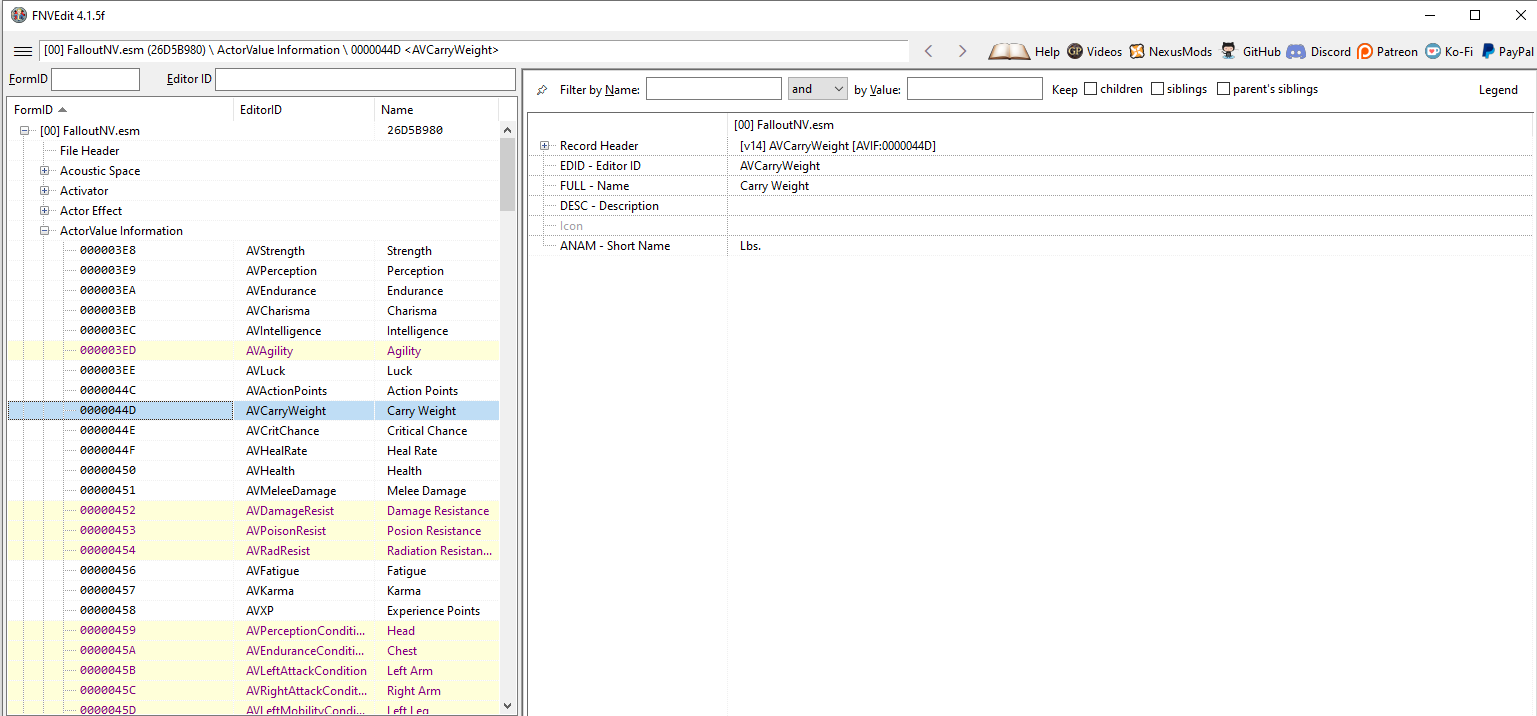Select the AVXP Experience Points row
The width and height of the screenshot is (1537, 716).
click(x=253, y=611)
